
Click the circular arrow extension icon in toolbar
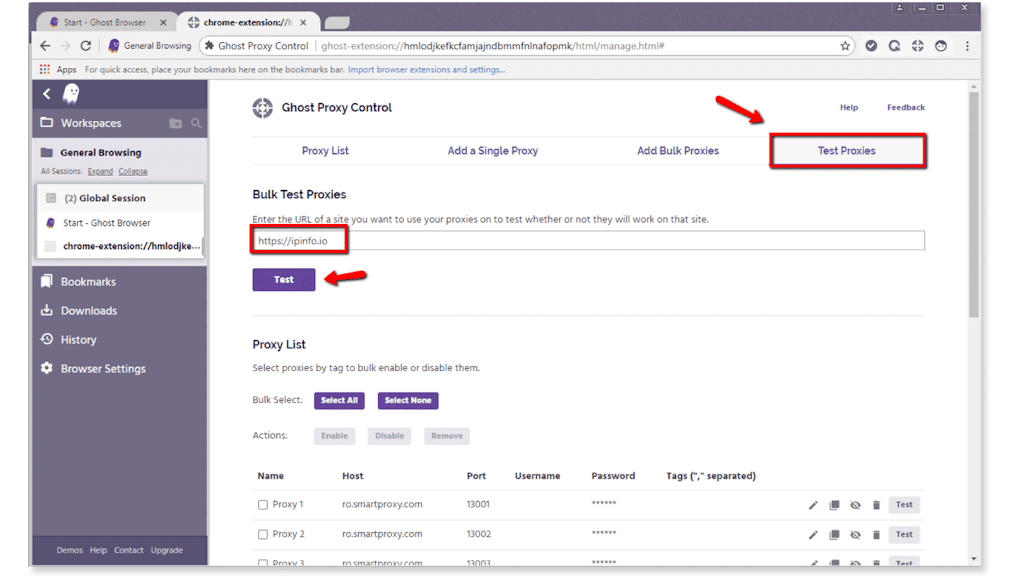[x=894, y=46]
